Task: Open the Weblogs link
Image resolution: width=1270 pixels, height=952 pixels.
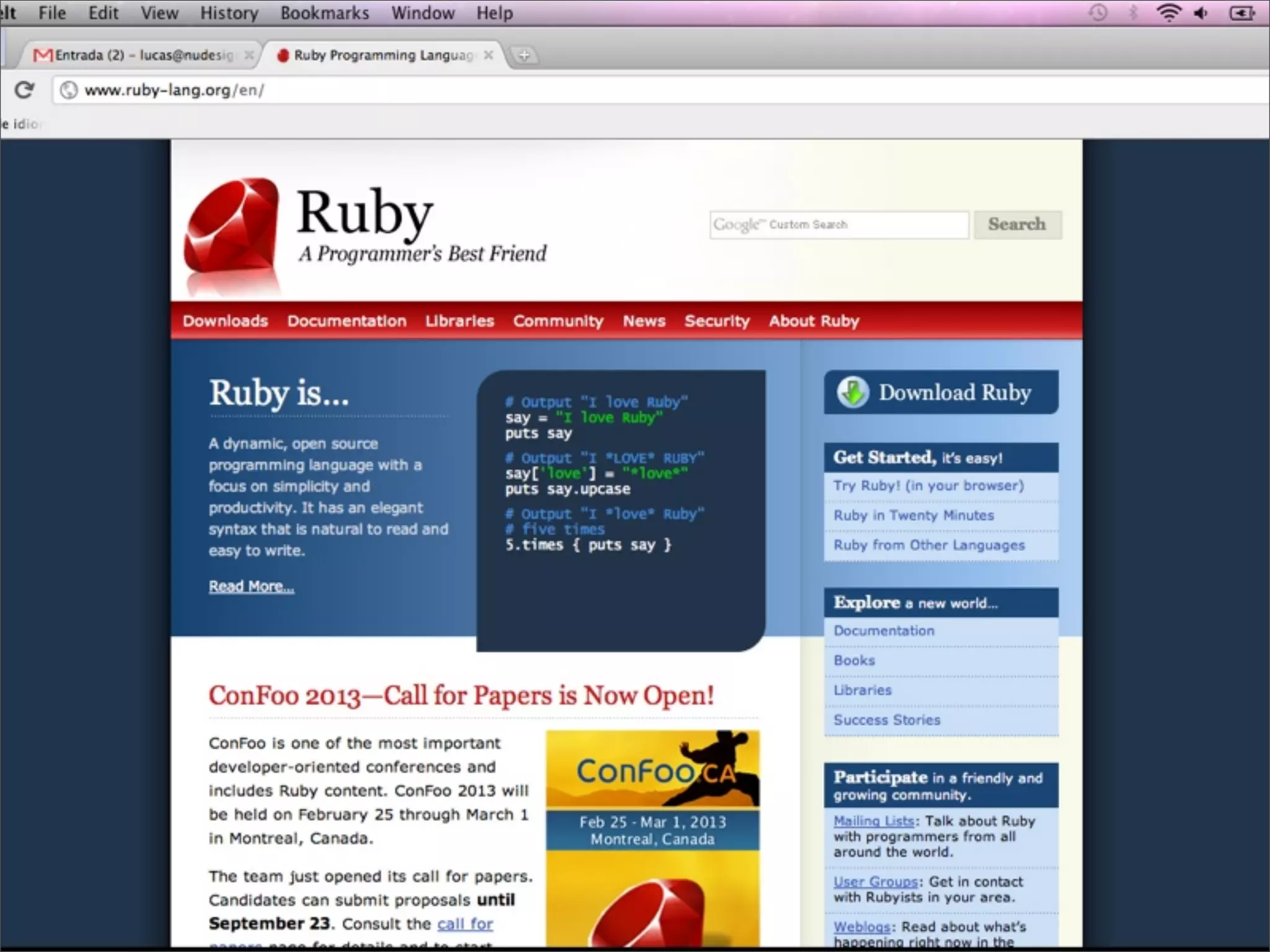Action: coord(862,927)
